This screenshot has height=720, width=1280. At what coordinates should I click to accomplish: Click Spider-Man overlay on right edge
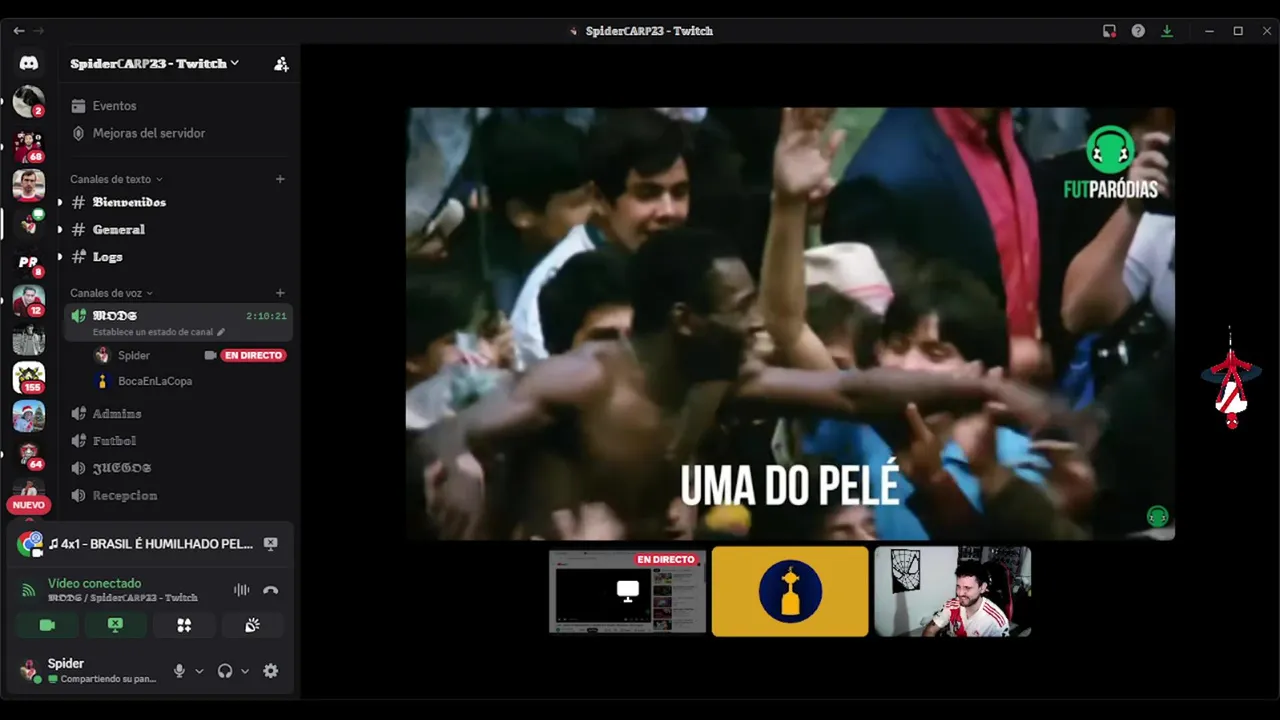[1231, 378]
